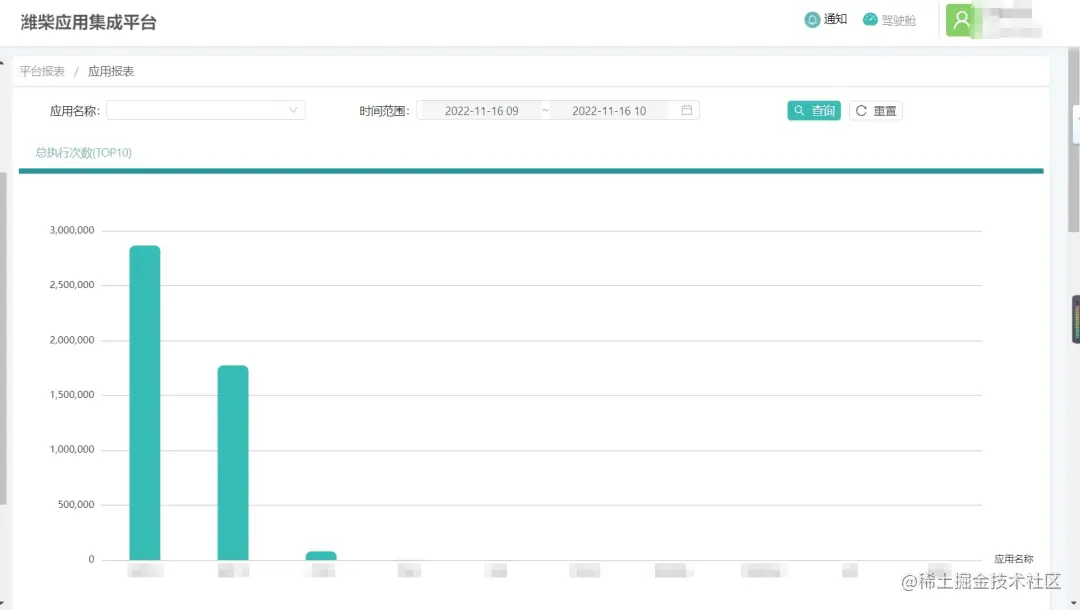Click the small third chart bar
The width and height of the screenshot is (1080, 610).
point(321,556)
